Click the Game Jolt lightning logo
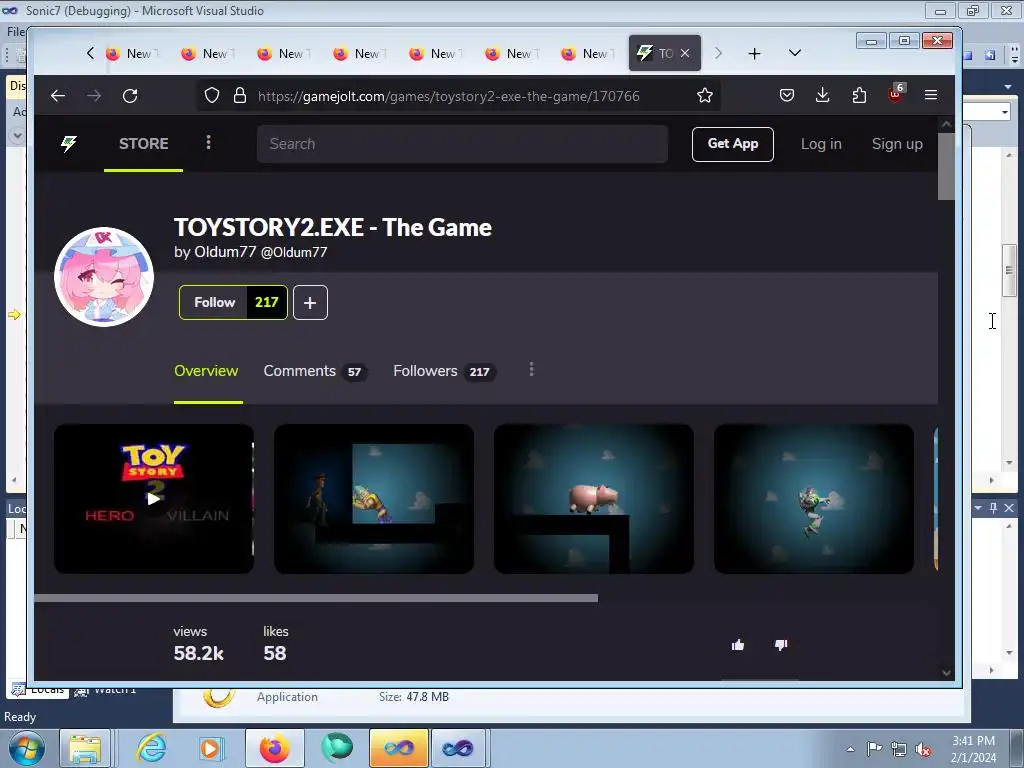This screenshot has width=1024, height=768. [x=69, y=144]
